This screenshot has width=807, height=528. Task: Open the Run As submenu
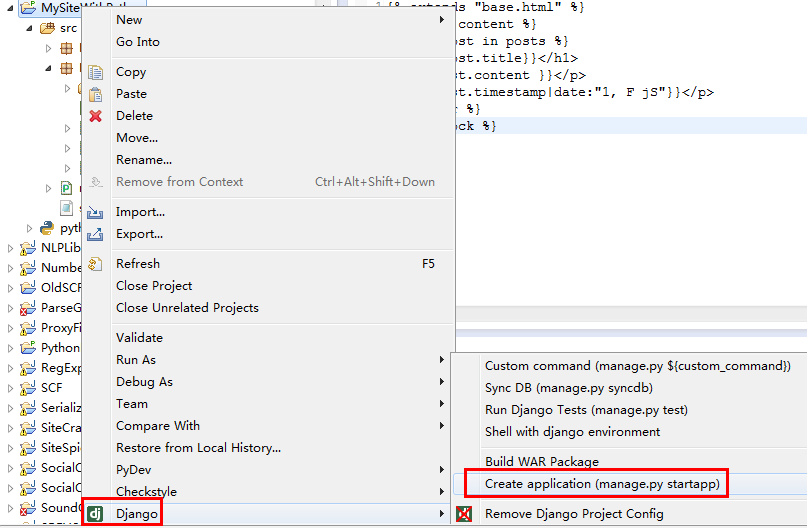[x=136, y=360]
